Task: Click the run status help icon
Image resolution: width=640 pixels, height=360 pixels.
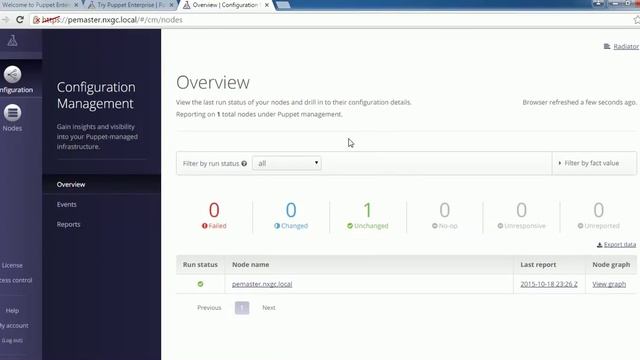Action: (x=244, y=163)
